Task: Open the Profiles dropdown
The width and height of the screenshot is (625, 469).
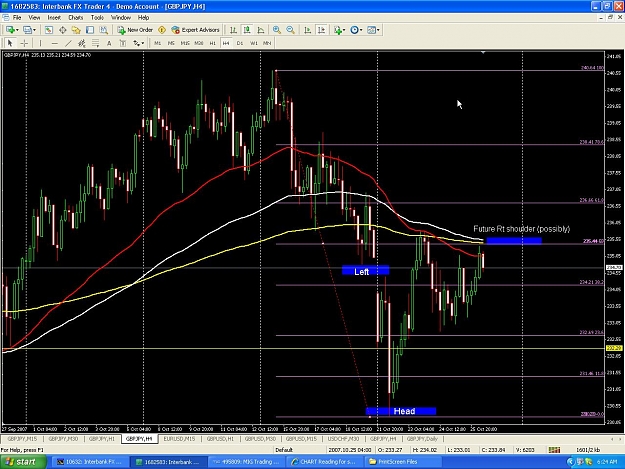Action: pos(29,30)
